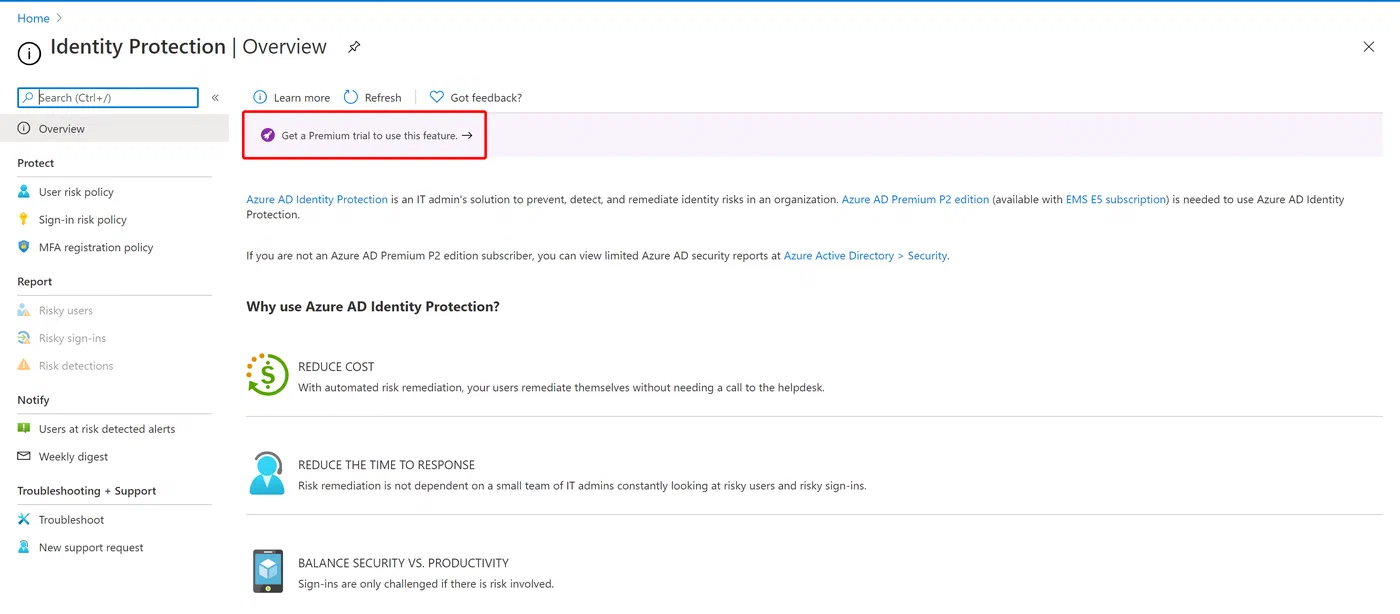This screenshot has height=614, width=1400.
Task: Click the breadcrumb chevron after Home
Action: [59, 18]
